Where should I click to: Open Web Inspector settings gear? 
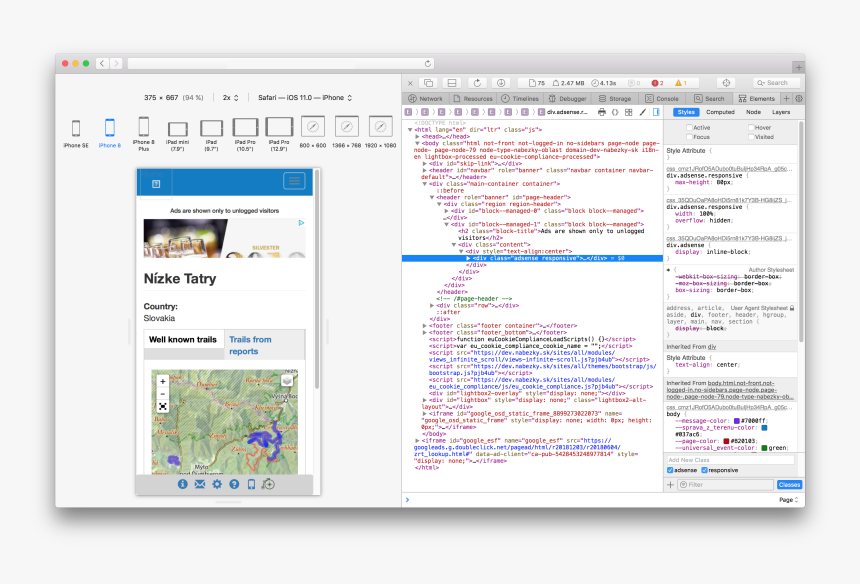click(799, 99)
